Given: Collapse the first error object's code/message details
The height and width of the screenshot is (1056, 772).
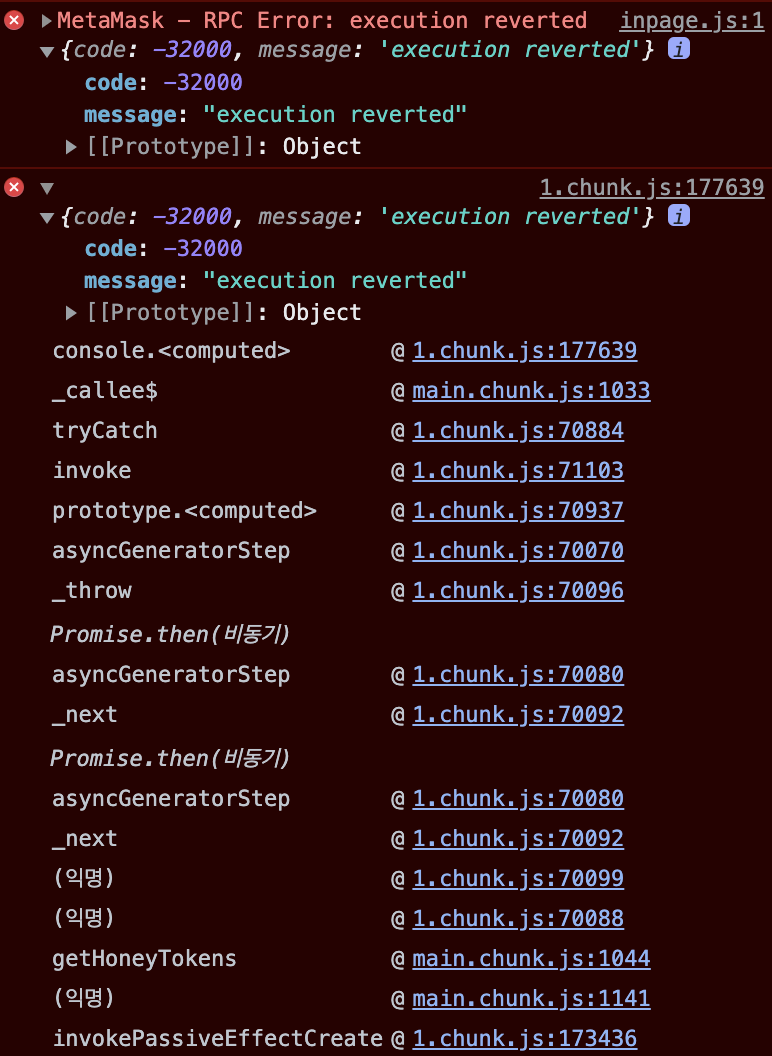Looking at the screenshot, I should (46, 51).
